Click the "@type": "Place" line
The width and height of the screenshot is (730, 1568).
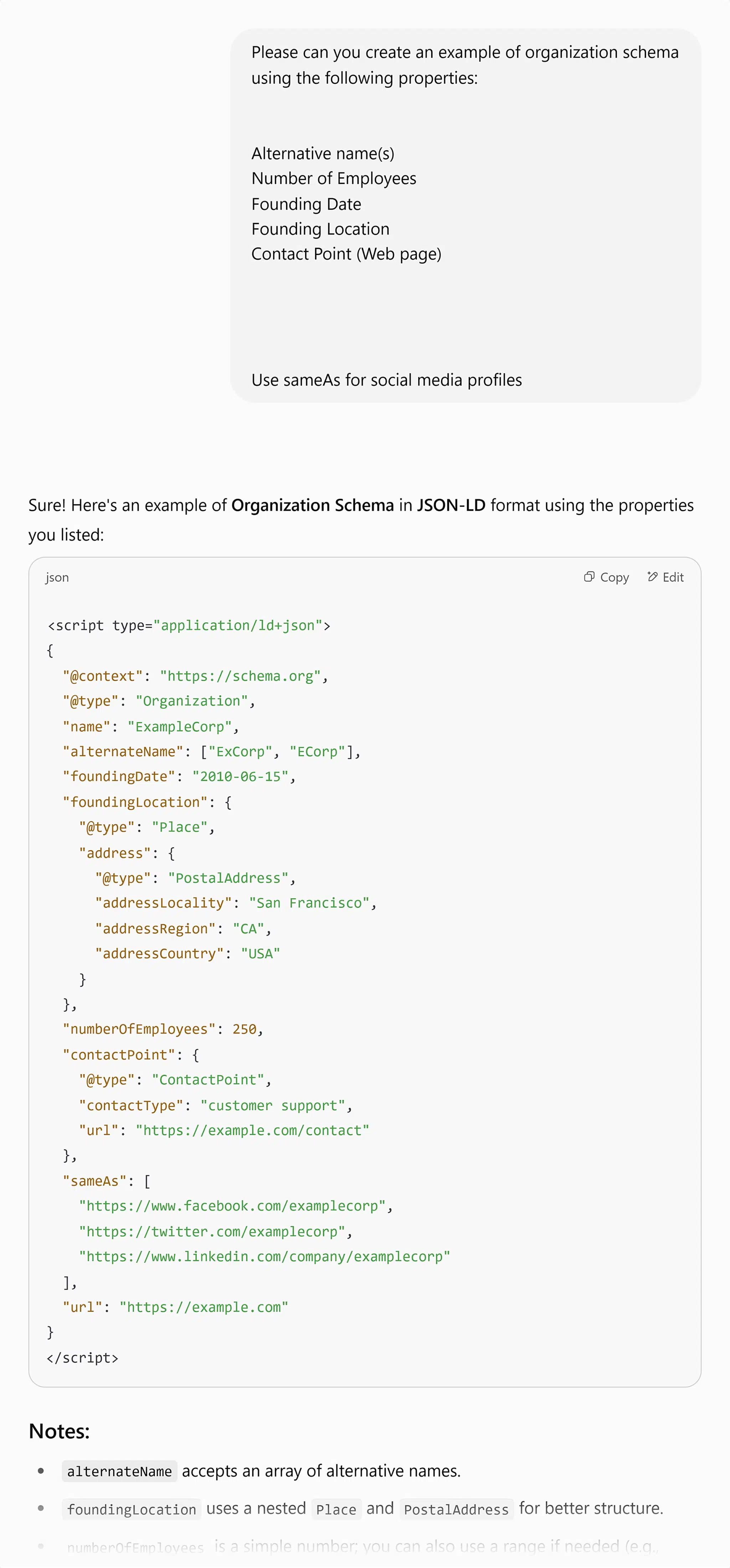coord(147,827)
